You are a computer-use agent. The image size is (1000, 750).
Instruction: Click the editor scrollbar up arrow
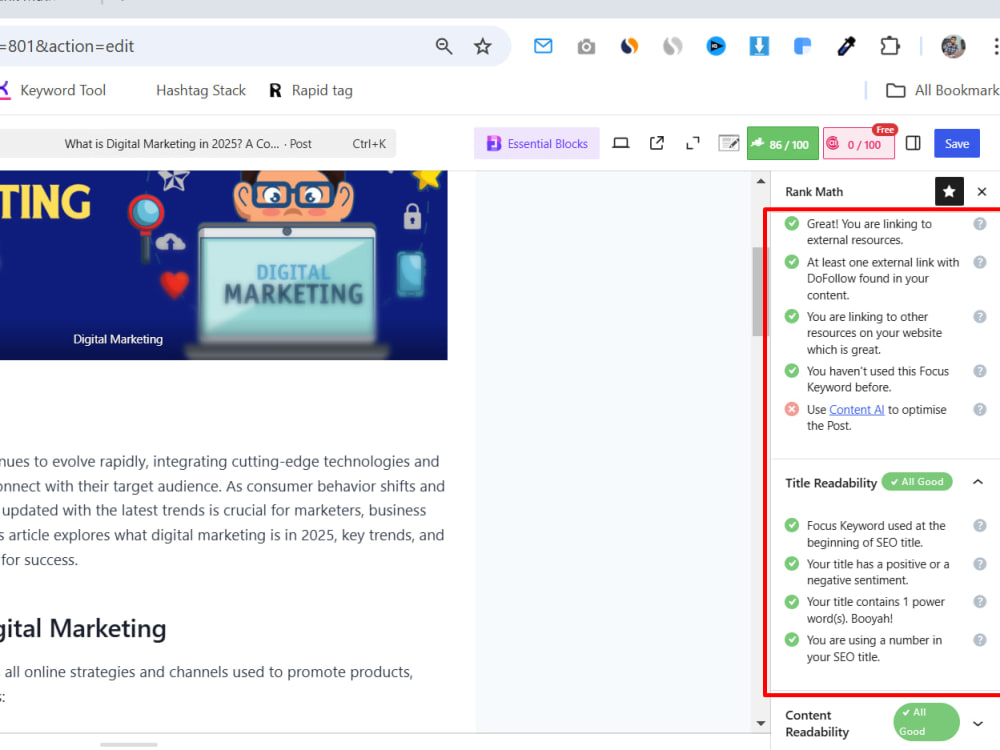(761, 182)
